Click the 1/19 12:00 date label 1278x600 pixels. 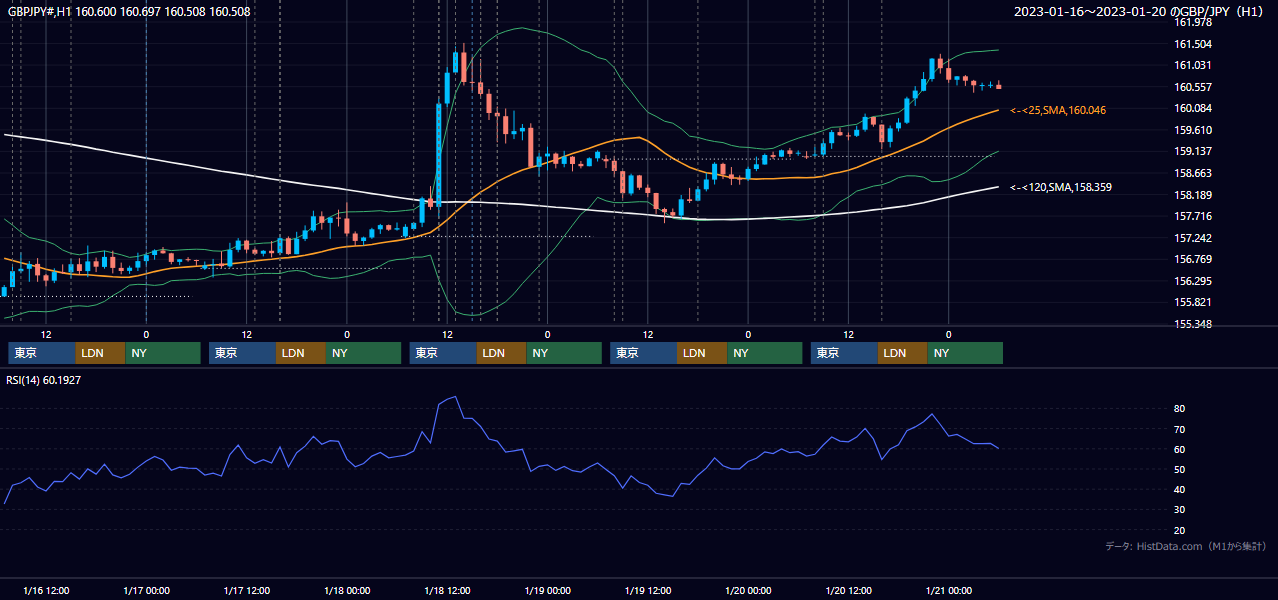(x=648, y=590)
